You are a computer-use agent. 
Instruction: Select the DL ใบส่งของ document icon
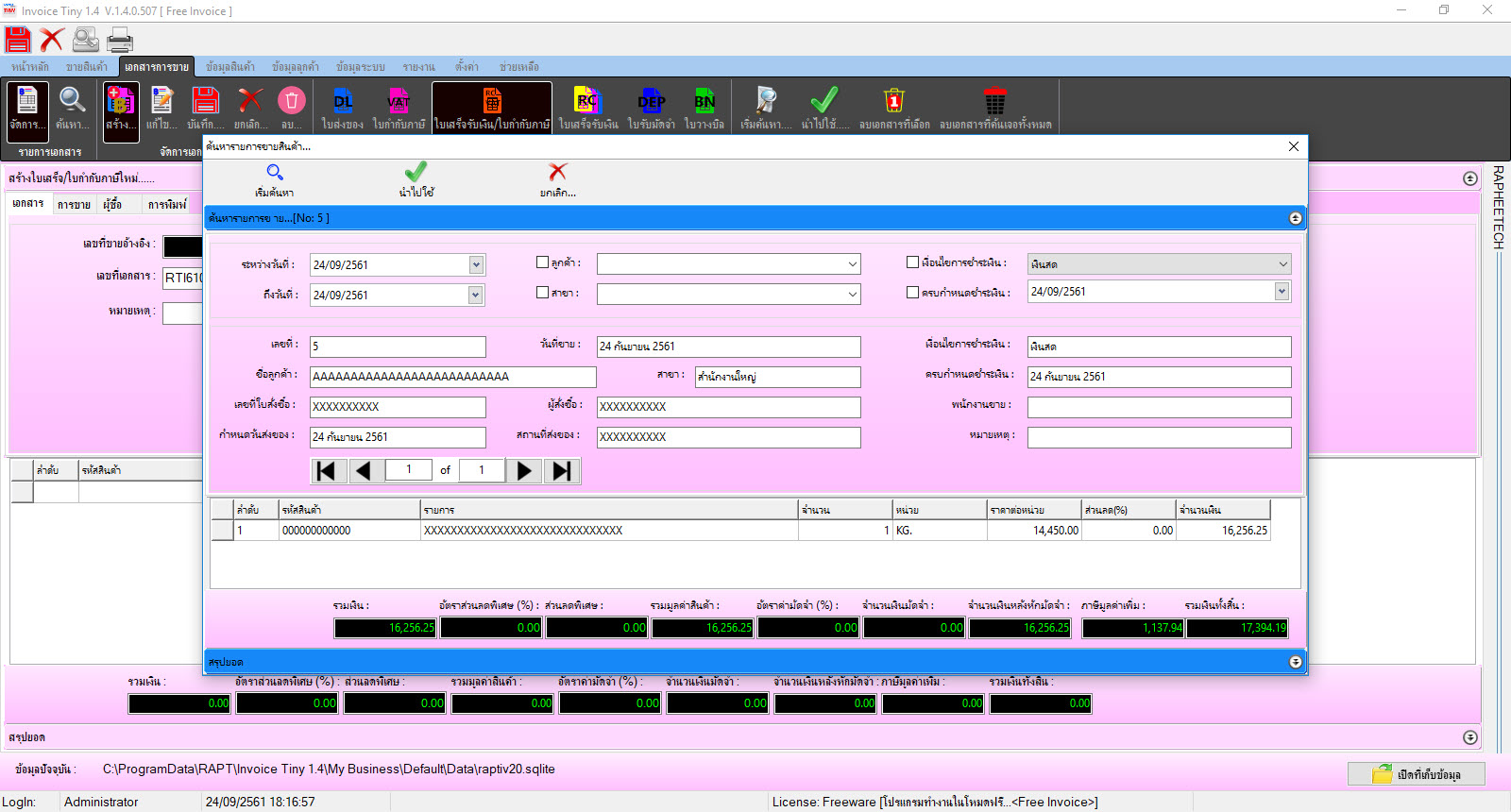point(342,102)
